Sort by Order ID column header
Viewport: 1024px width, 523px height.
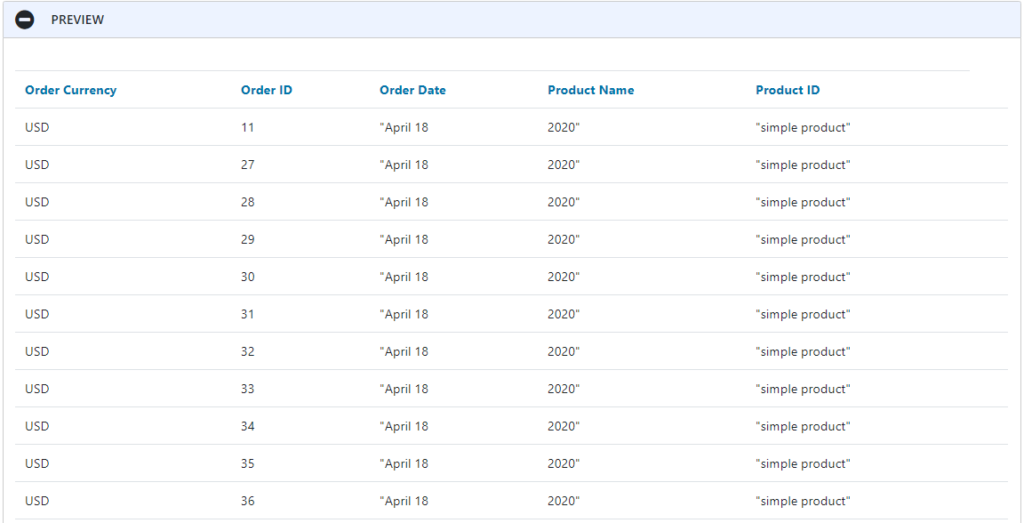tap(266, 90)
